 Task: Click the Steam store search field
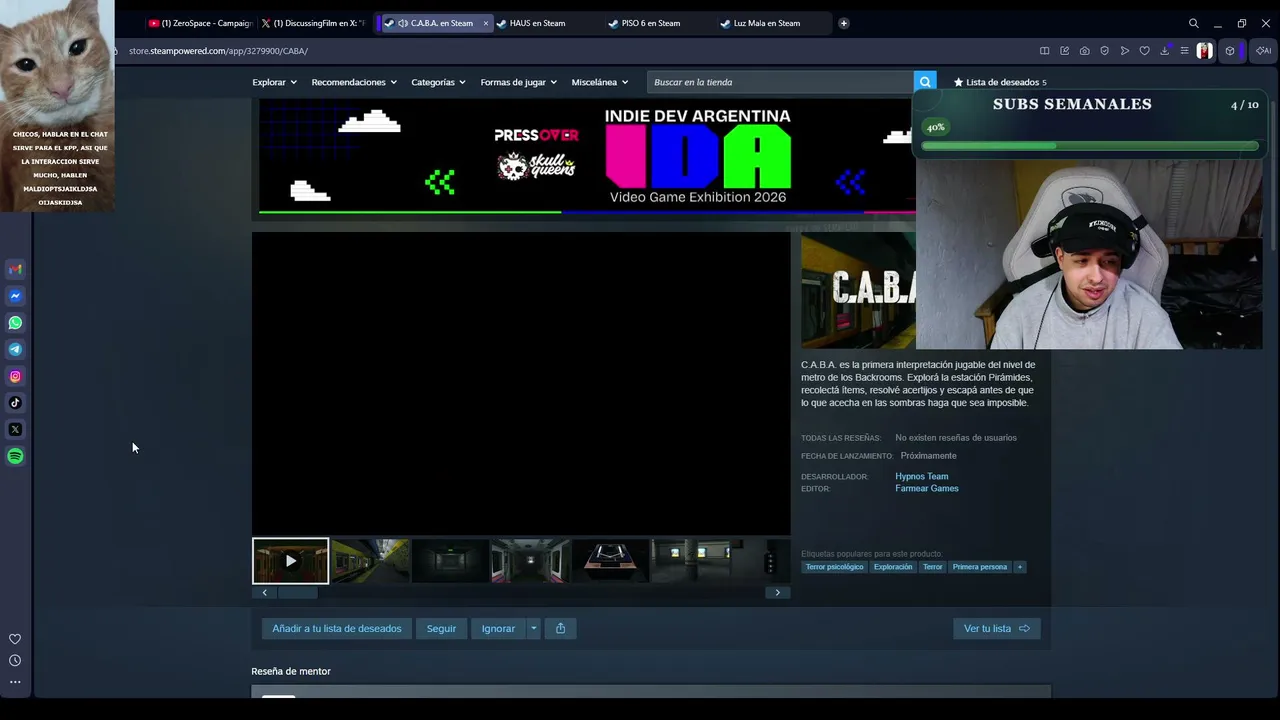[780, 82]
